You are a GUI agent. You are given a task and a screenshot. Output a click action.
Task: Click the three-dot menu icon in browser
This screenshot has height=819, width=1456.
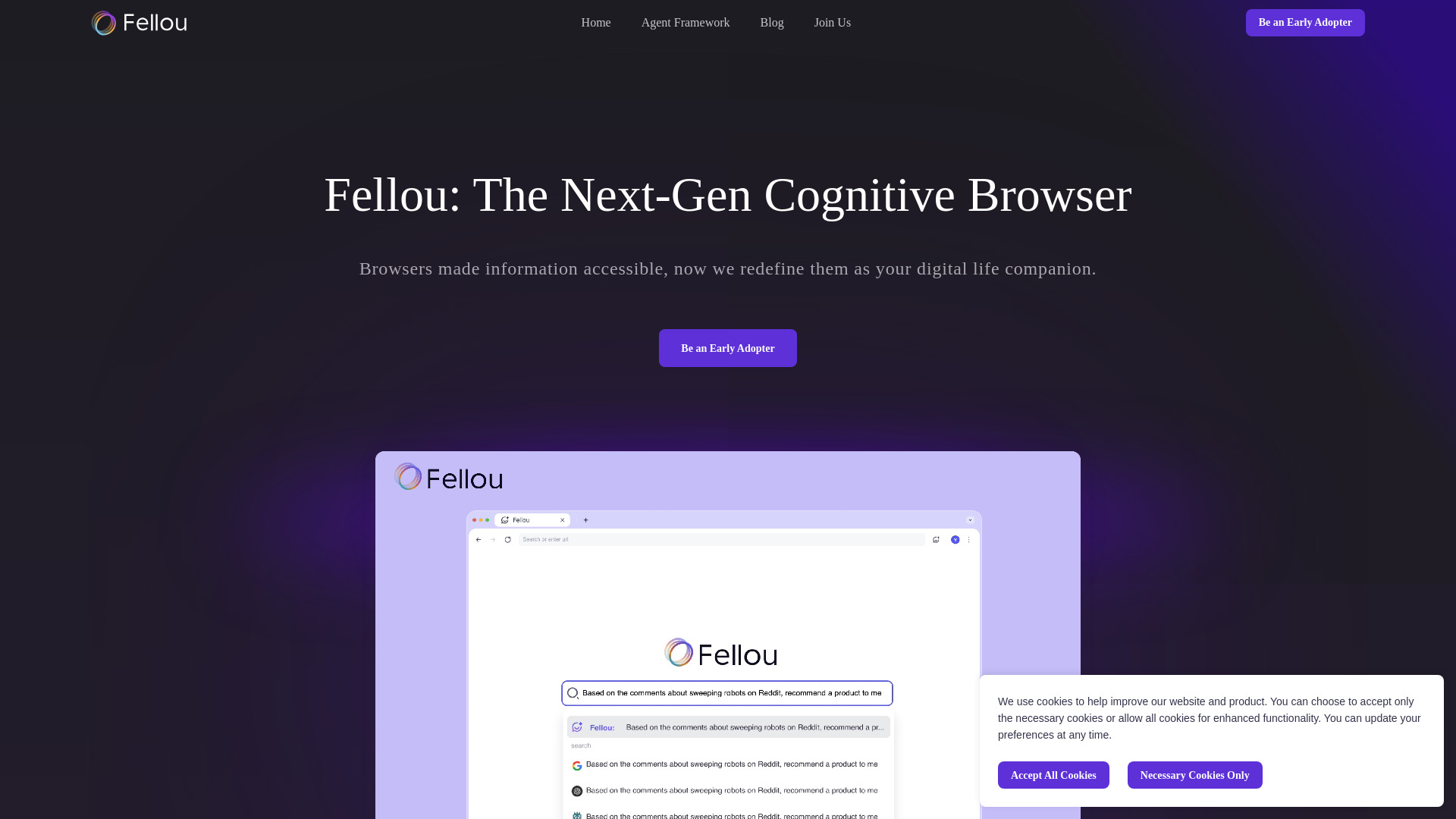click(x=969, y=539)
